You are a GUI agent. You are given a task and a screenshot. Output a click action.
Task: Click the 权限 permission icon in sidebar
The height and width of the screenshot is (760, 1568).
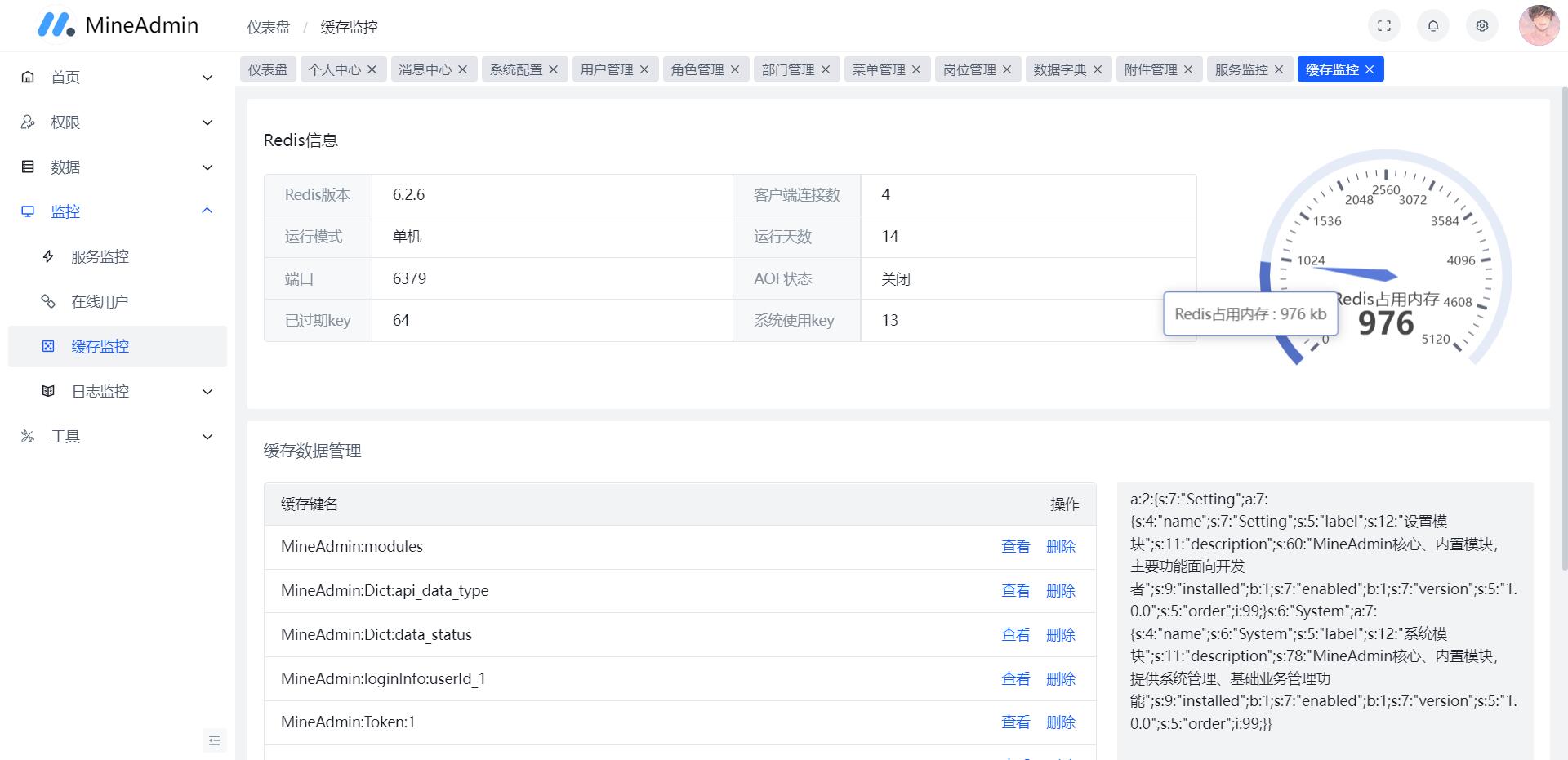click(x=28, y=122)
